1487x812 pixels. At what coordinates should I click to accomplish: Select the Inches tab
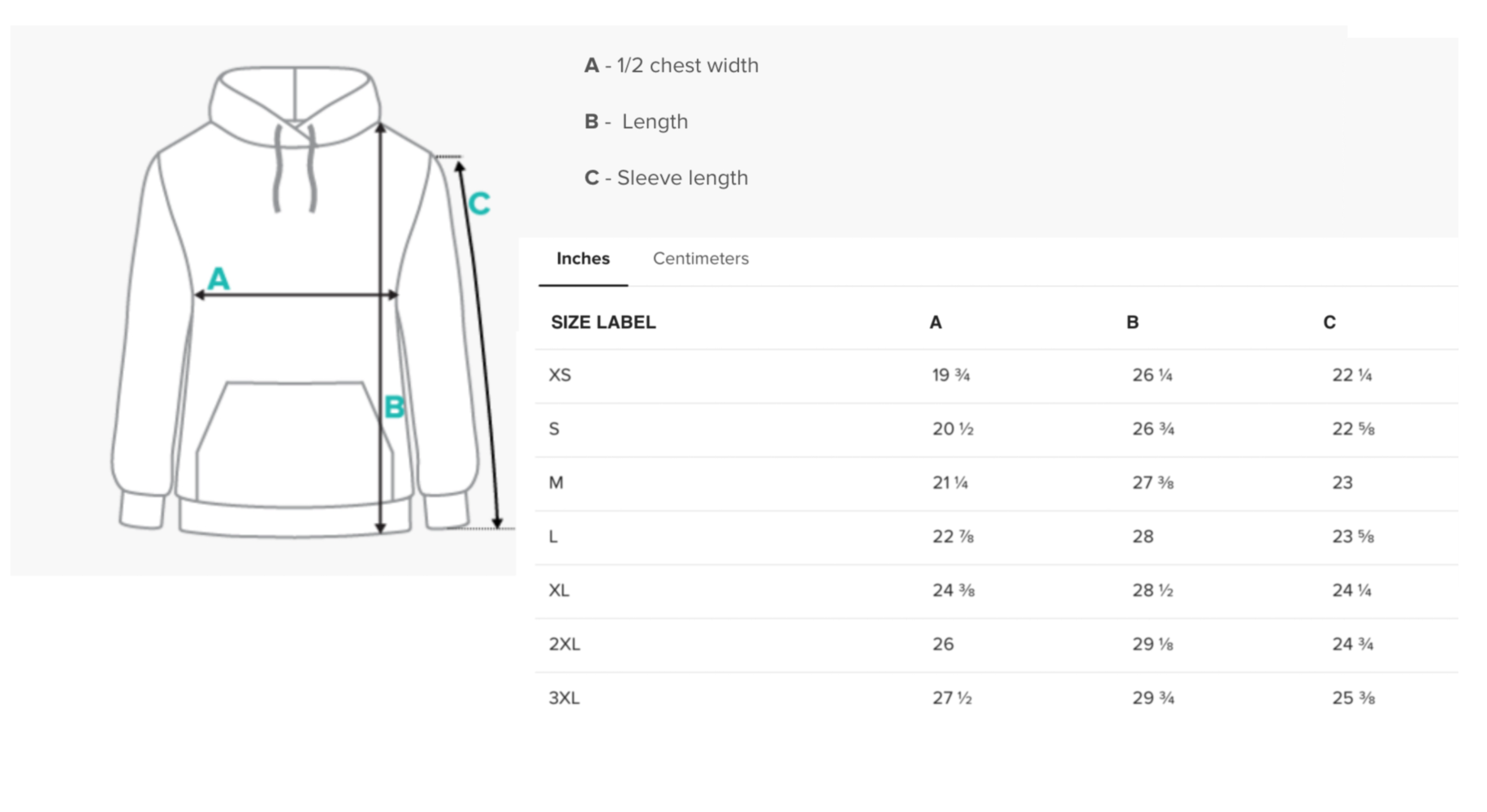pos(583,258)
